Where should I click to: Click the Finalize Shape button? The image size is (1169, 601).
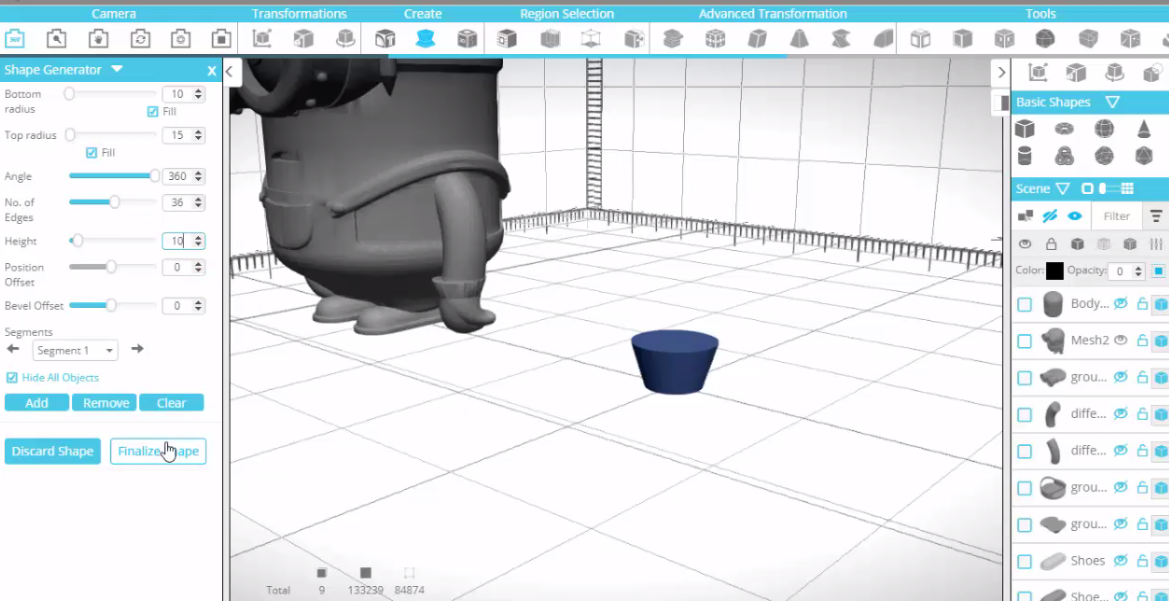point(158,451)
